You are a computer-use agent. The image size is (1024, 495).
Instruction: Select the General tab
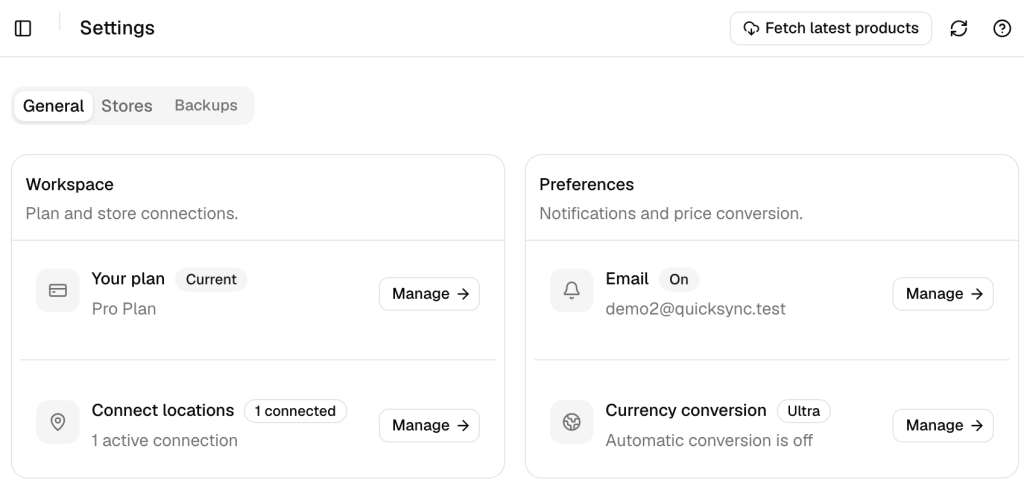pos(54,106)
